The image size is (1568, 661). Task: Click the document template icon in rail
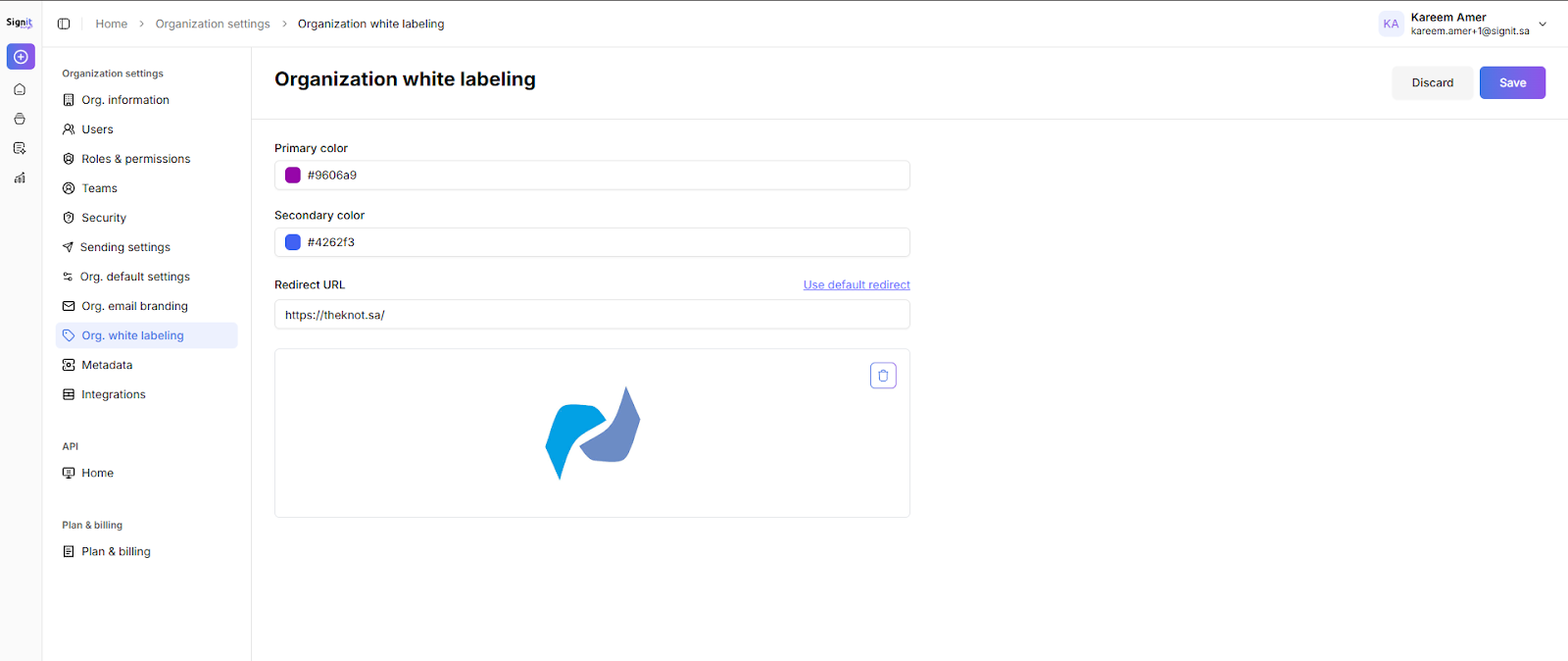pos(20,148)
